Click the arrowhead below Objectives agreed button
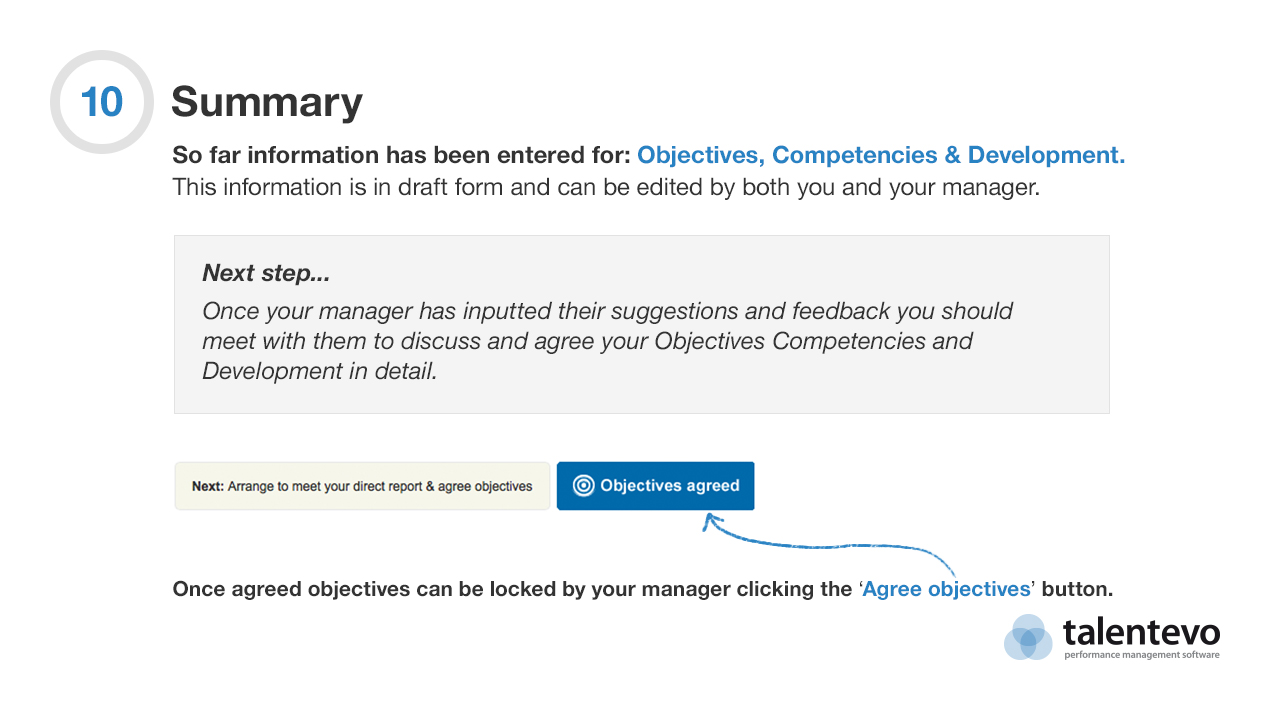 point(713,523)
